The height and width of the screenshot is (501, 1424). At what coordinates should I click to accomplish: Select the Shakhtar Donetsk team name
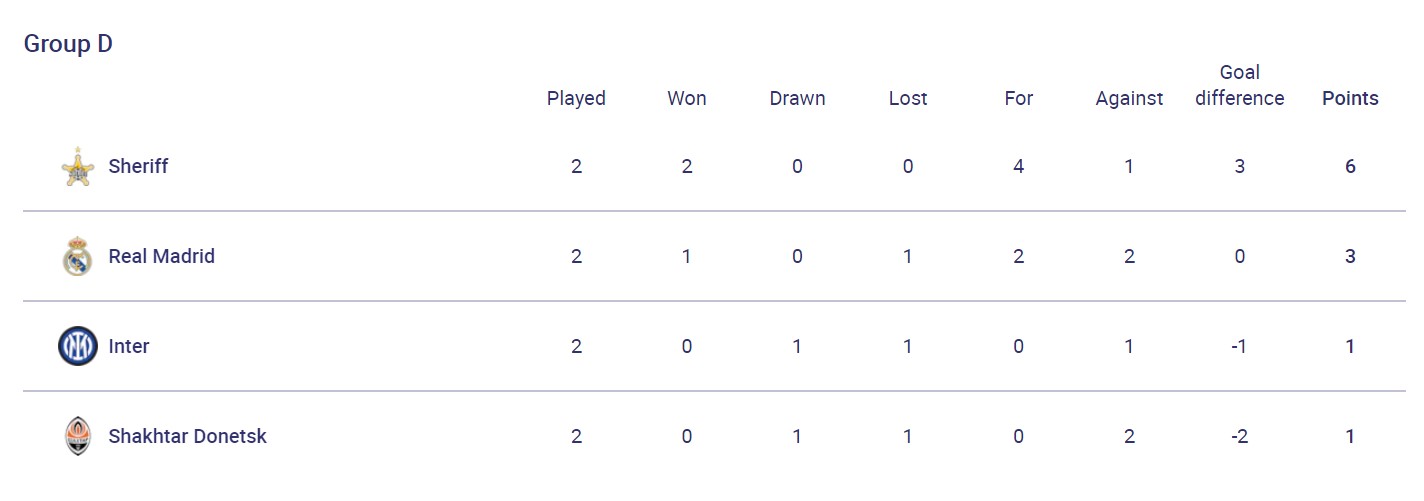point(187,437)
